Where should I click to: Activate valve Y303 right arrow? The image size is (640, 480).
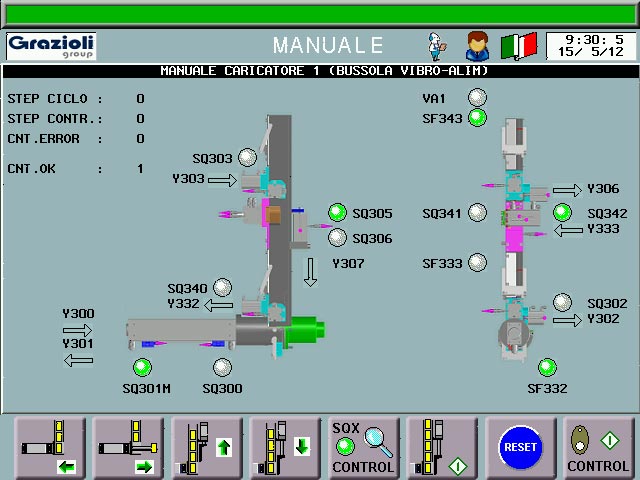(x=222, y=180)
